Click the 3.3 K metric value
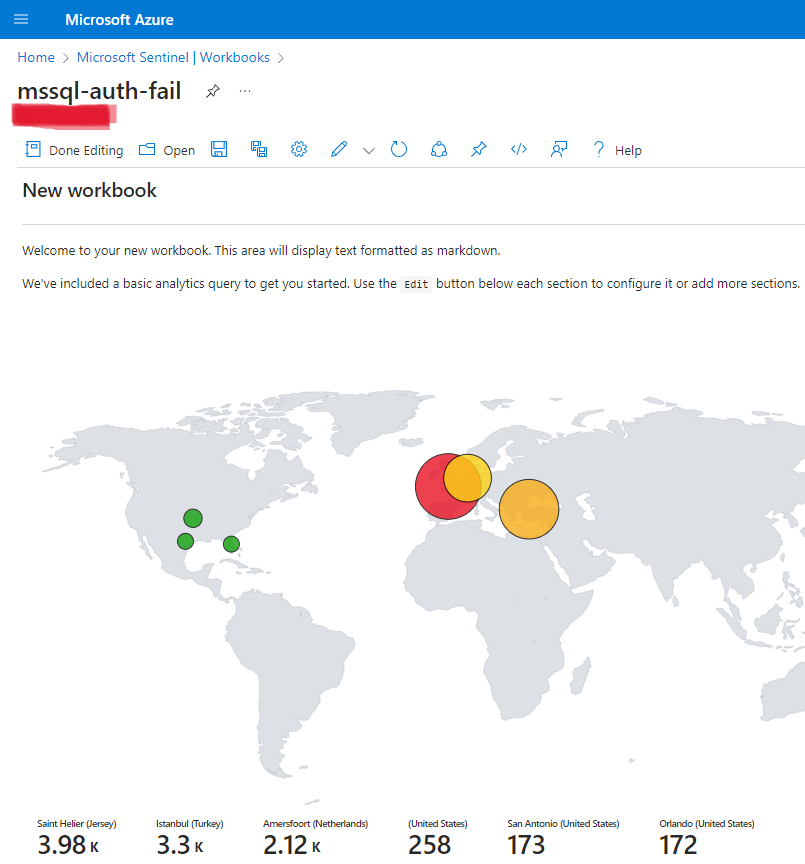This screenshot has width=805, height=864. click(x=180, y=845)
